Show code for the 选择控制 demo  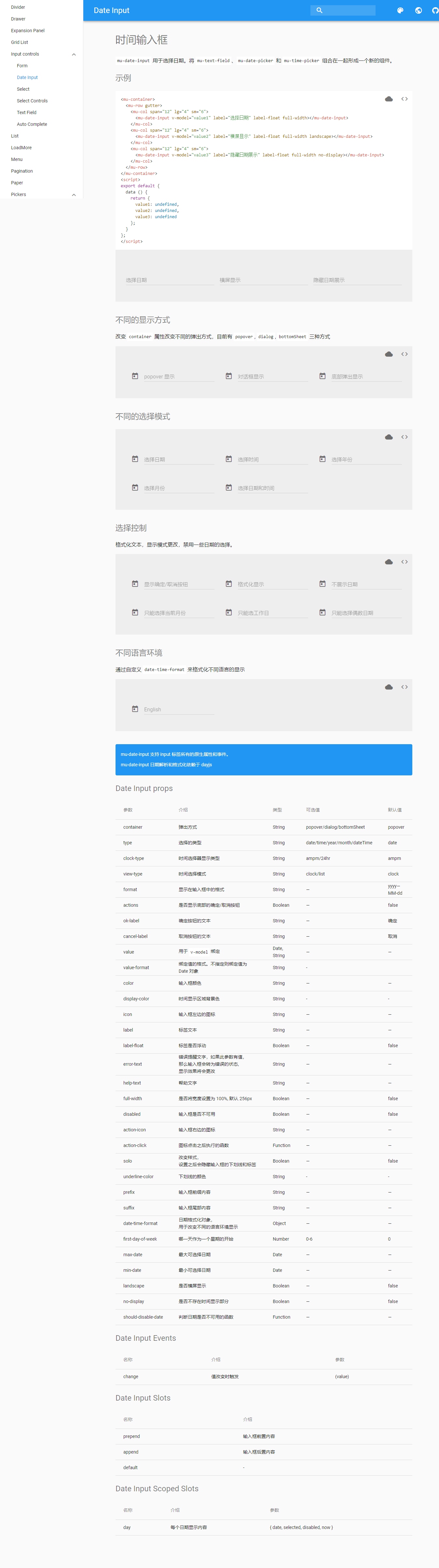[x=404, y=562]
